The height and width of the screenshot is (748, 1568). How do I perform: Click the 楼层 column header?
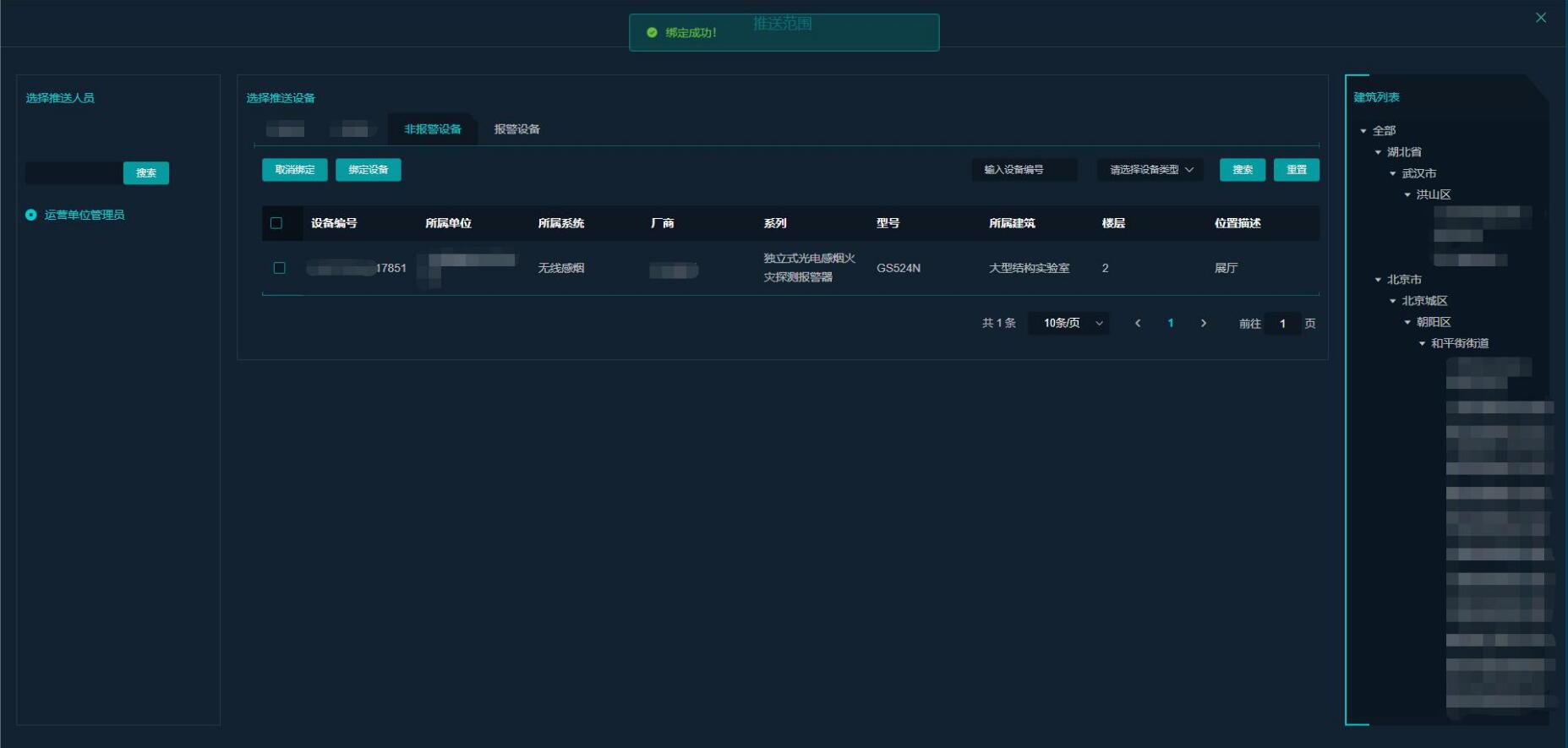click(1113, 223)
